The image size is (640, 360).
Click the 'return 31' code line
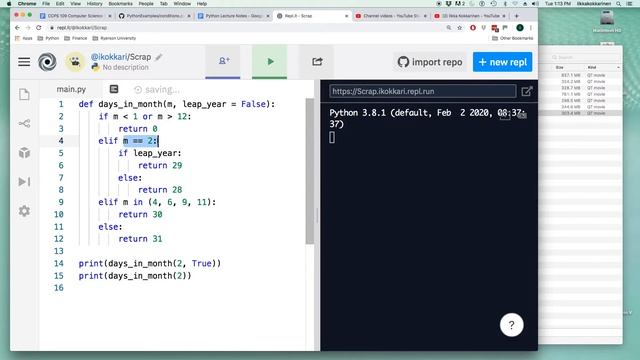(140, 239)
